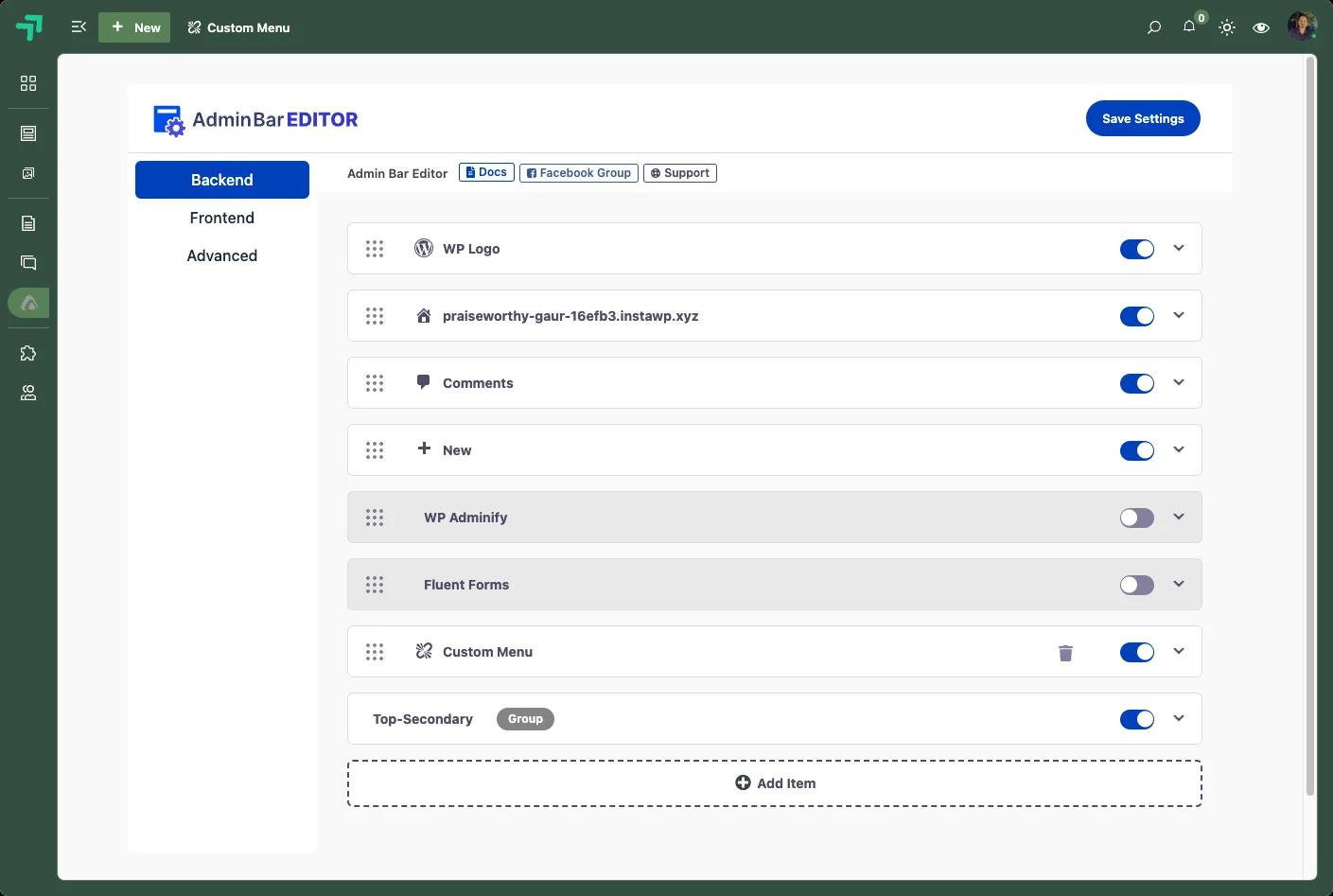Switch to the Frontend tab
The width and height of the screenshot is (1333, 896).
point(222,218)
